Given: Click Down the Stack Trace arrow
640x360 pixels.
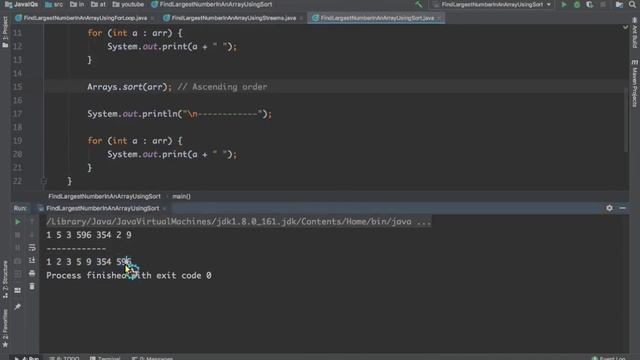Looking at the screenshot, I should pos(32,235).
